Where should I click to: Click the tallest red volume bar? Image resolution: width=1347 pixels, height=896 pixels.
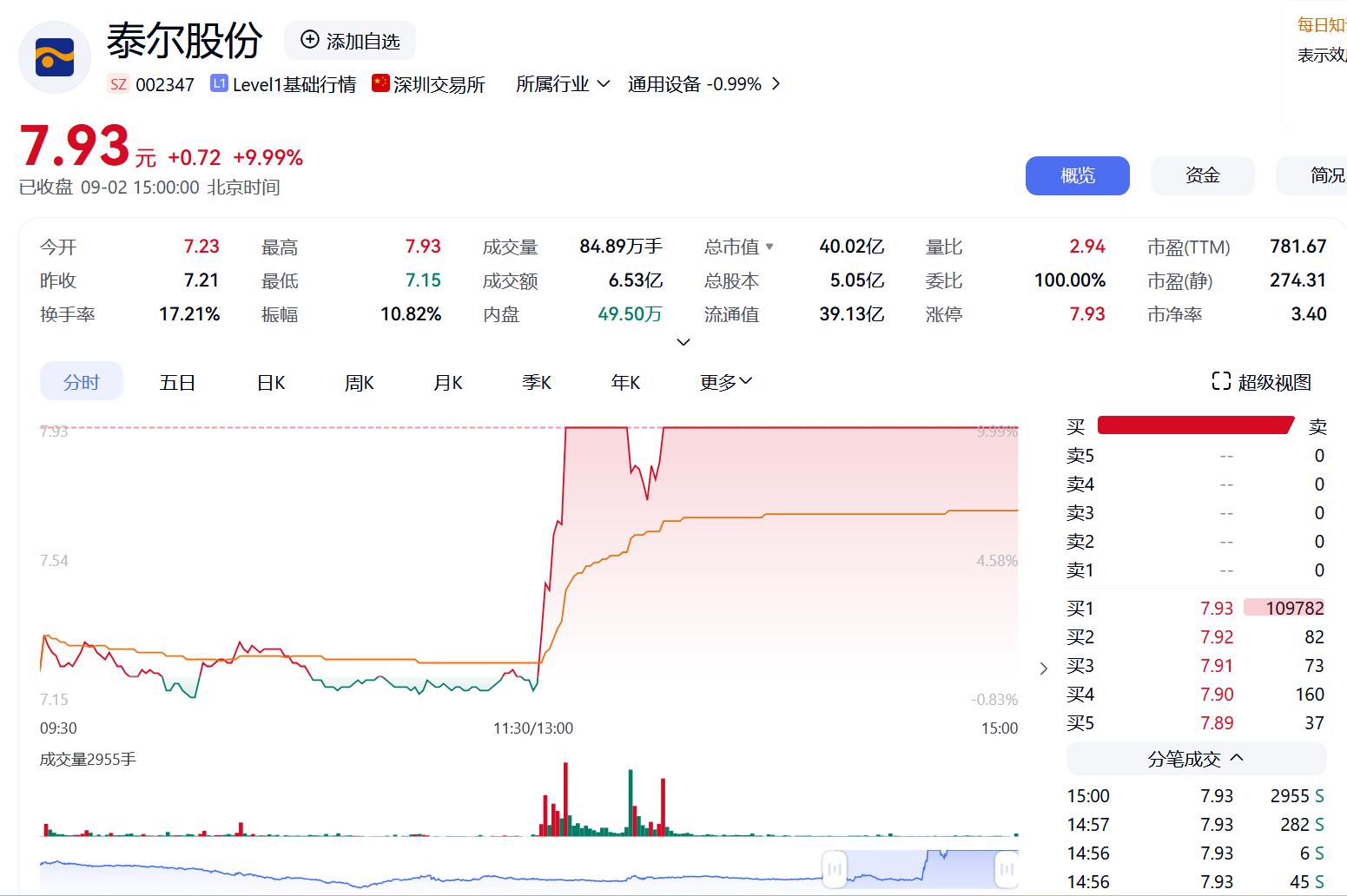(x=565, y=799)
